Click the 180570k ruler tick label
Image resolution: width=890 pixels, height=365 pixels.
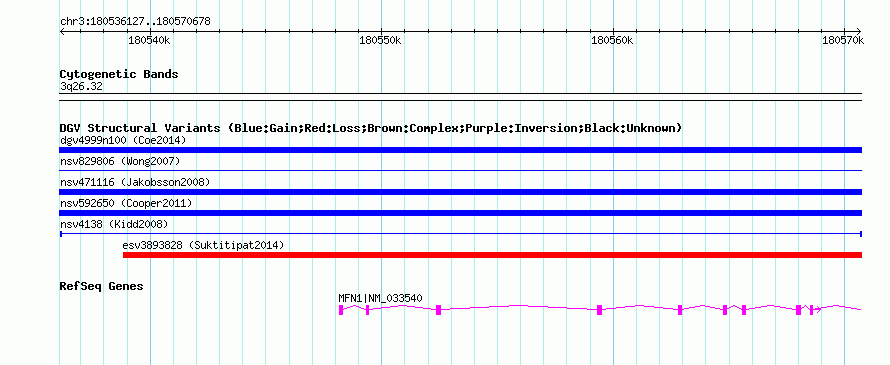click(843, 40)
